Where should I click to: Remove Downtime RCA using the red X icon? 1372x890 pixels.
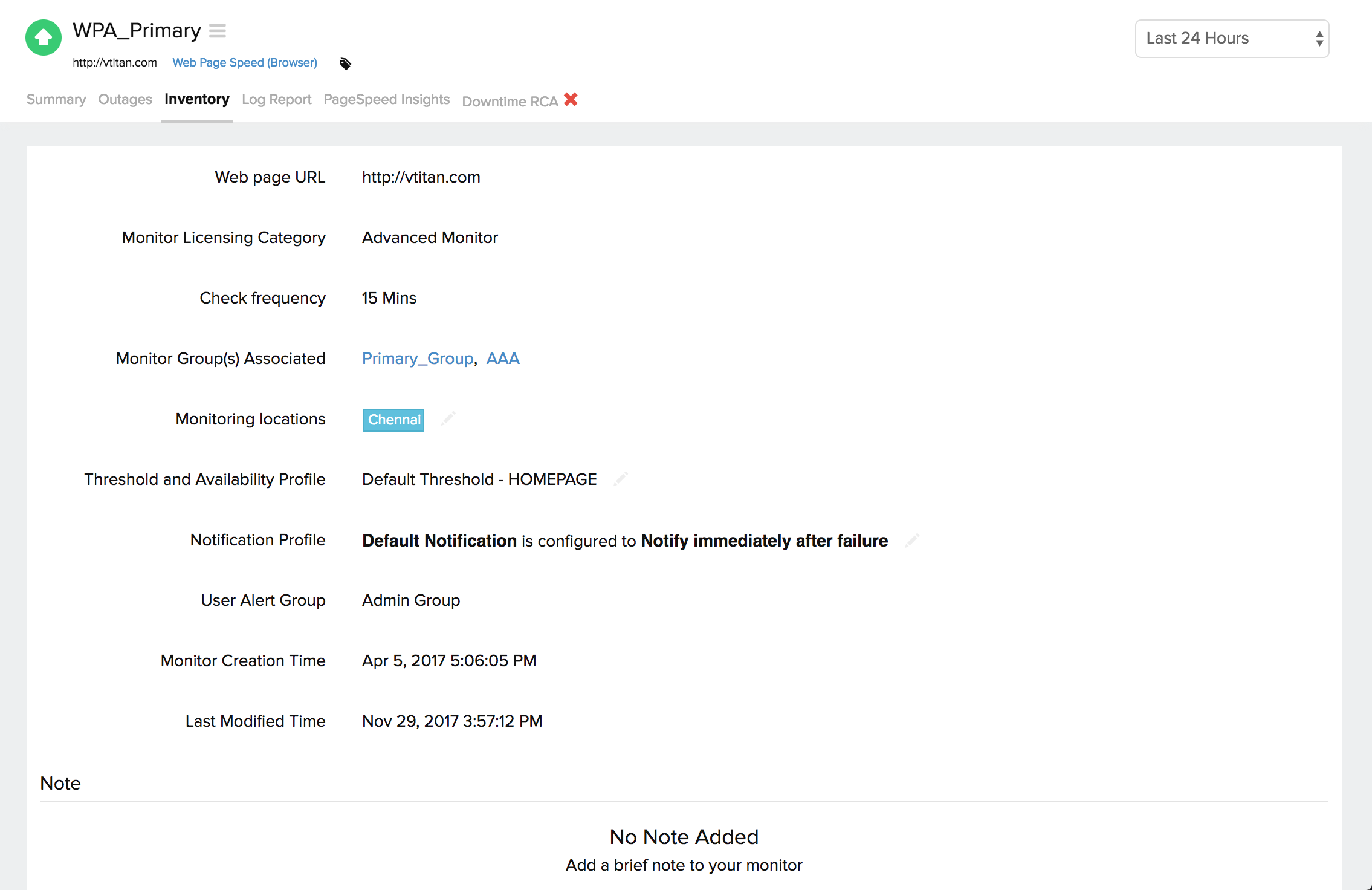click(x=570, y=100)
